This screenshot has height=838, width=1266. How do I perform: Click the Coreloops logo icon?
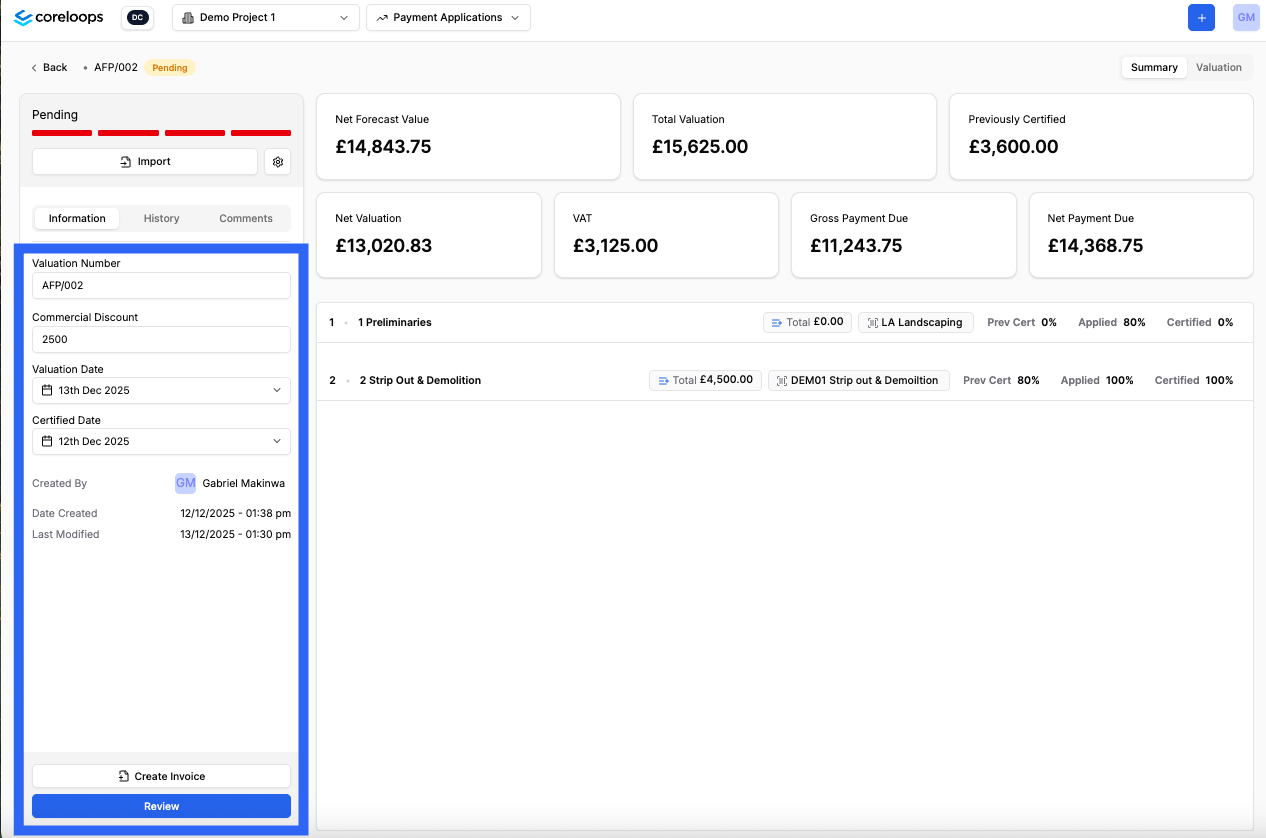coord(23,18)
